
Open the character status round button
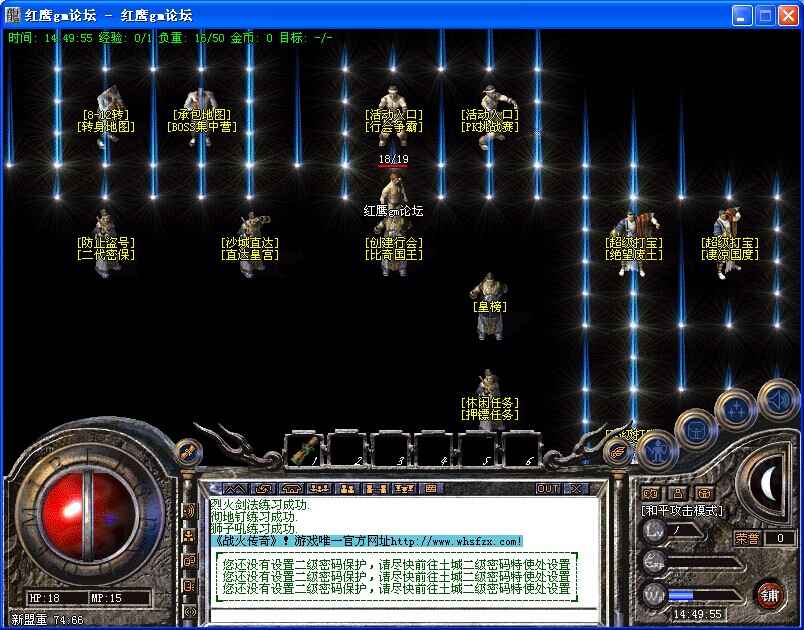point(657,450)
